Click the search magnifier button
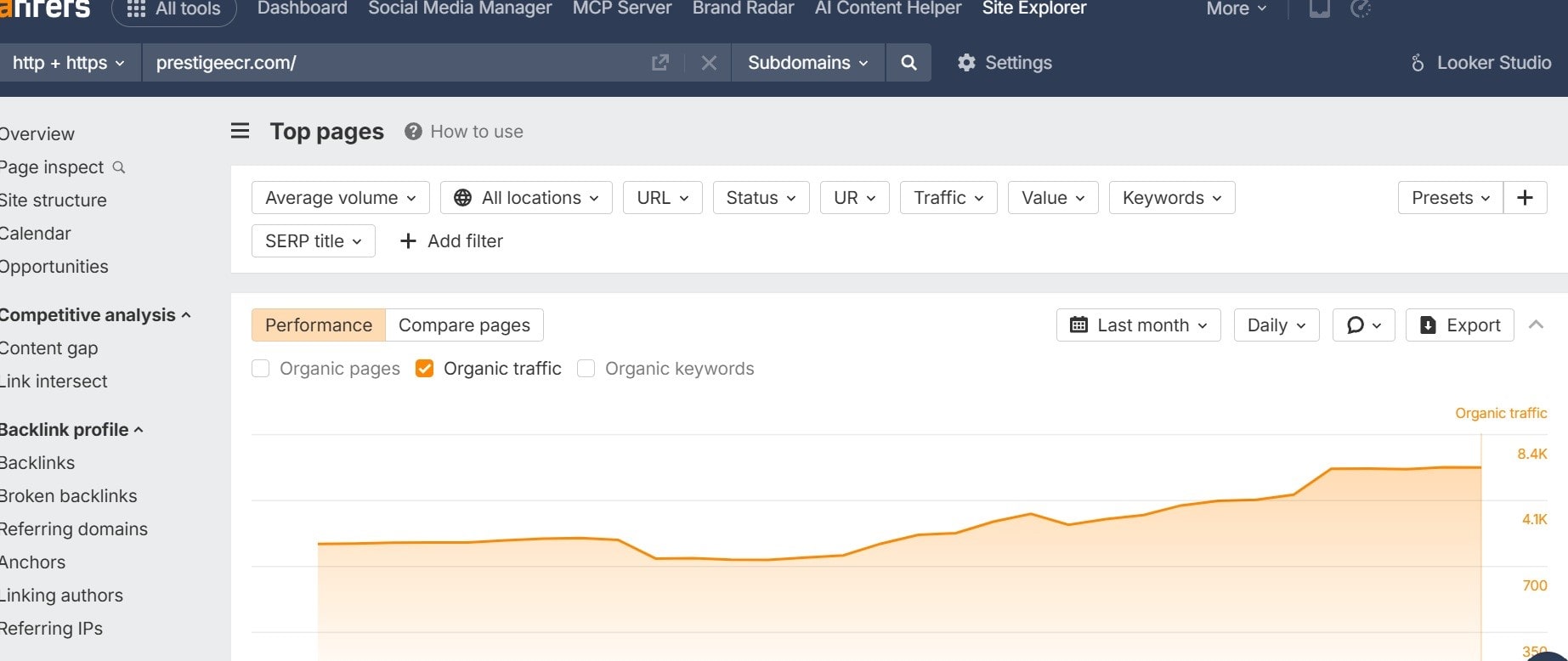The image size is (1568, 661). coord(909,63)
